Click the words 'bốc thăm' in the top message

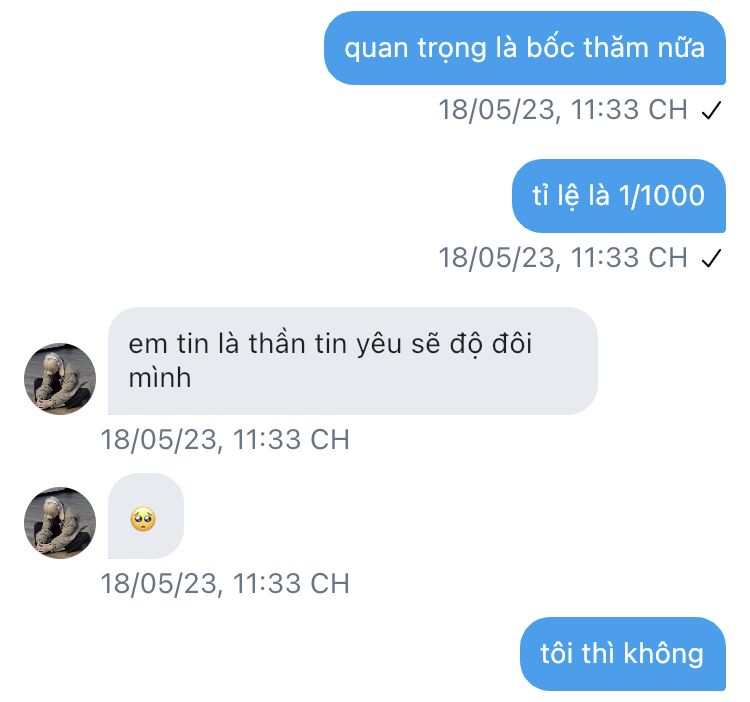pos(586,48)
